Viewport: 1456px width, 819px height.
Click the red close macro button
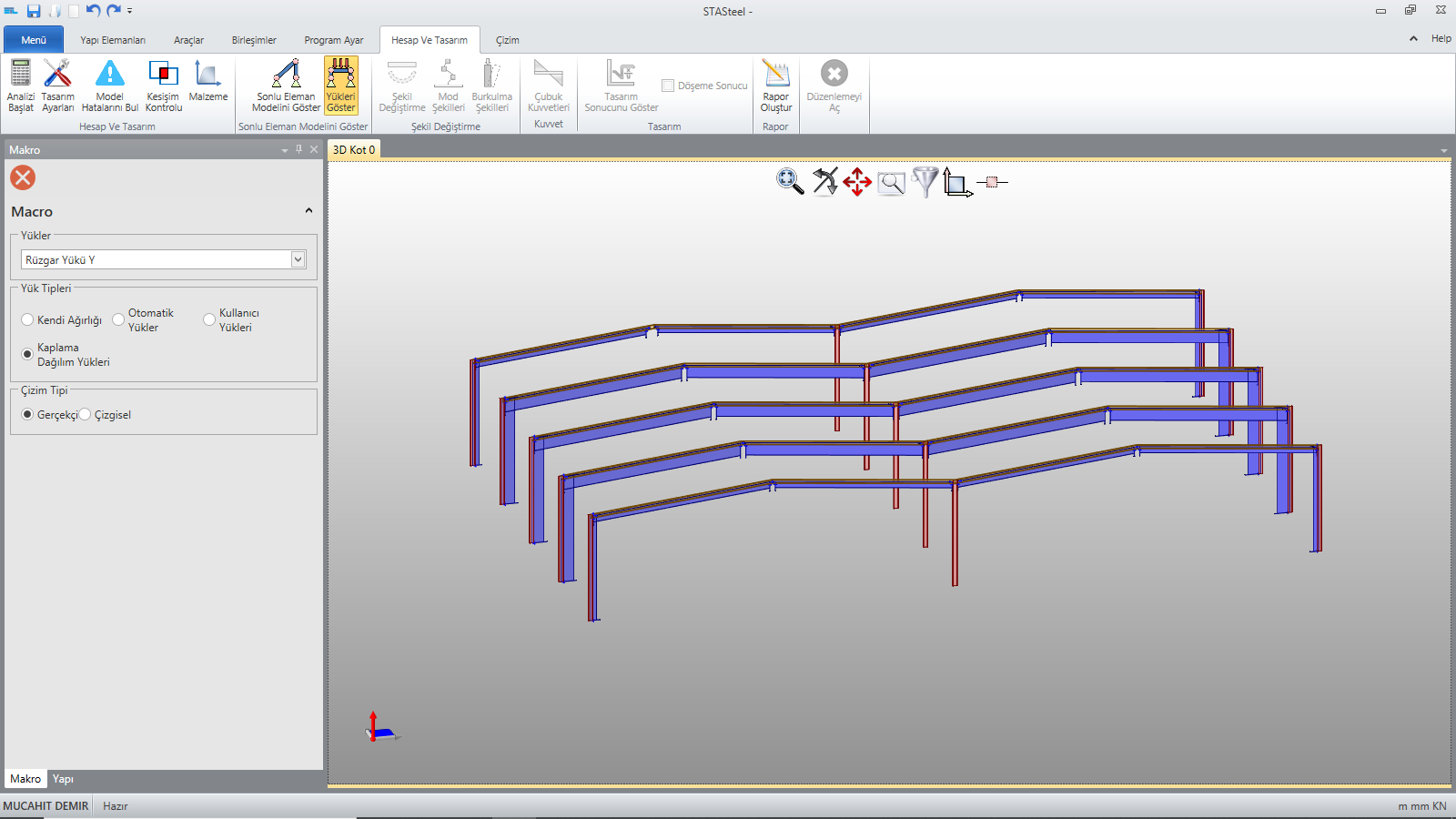point(23,177)
